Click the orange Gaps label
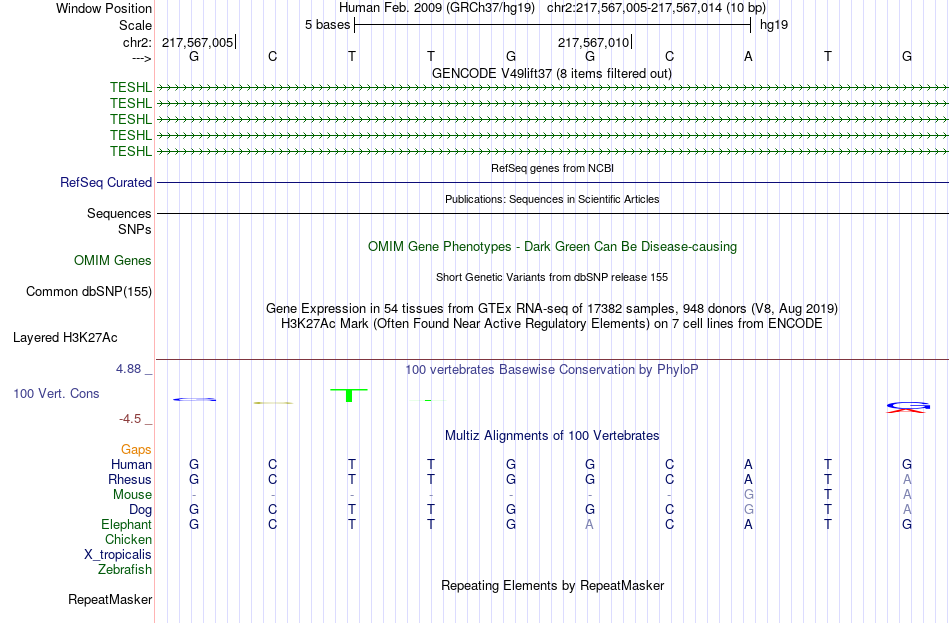The height and width of the screenshot is (623, 950). coord(136,450)
